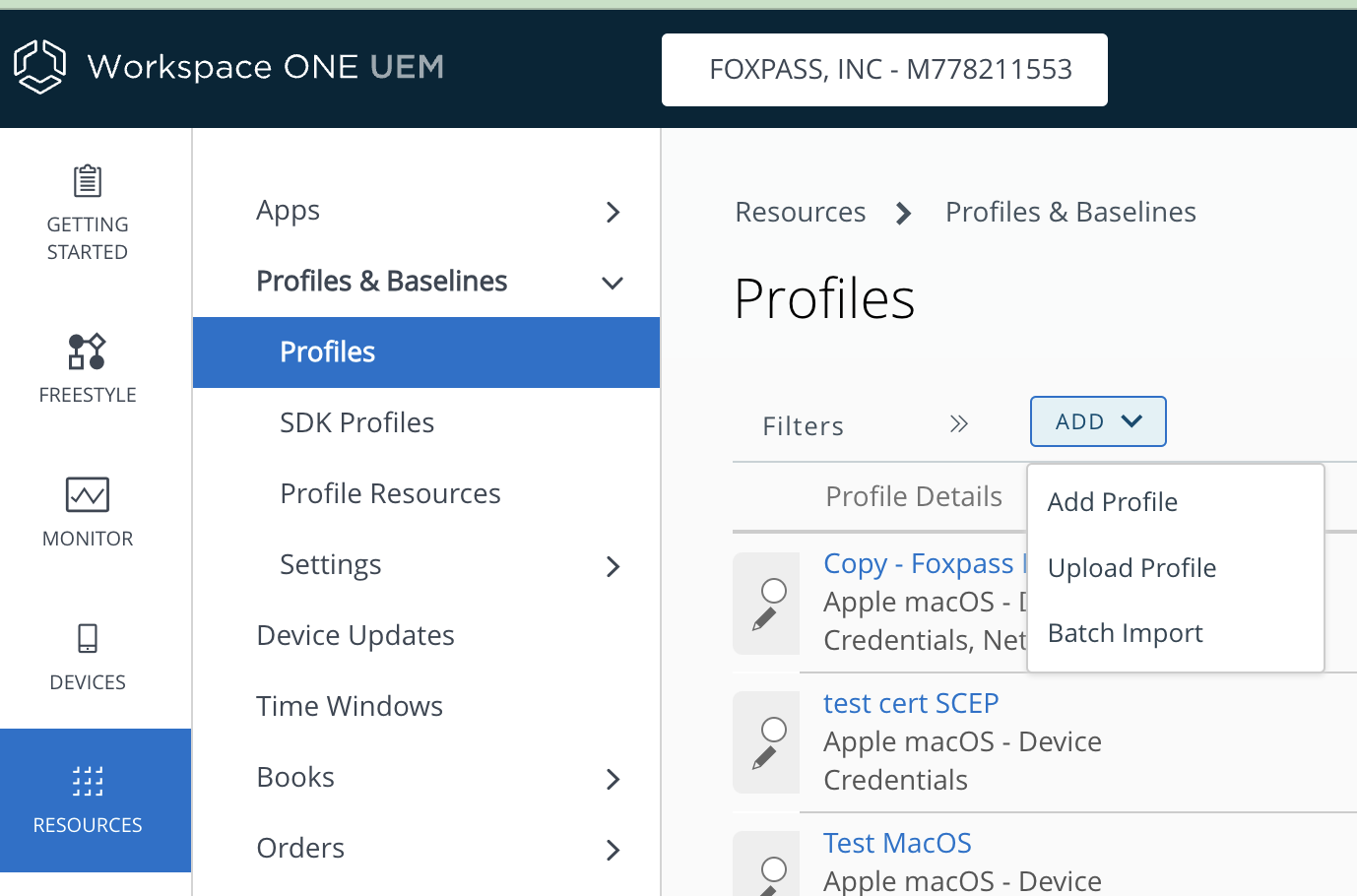
Task: Open the Test MacOS profile link
Action: [897, 843]
